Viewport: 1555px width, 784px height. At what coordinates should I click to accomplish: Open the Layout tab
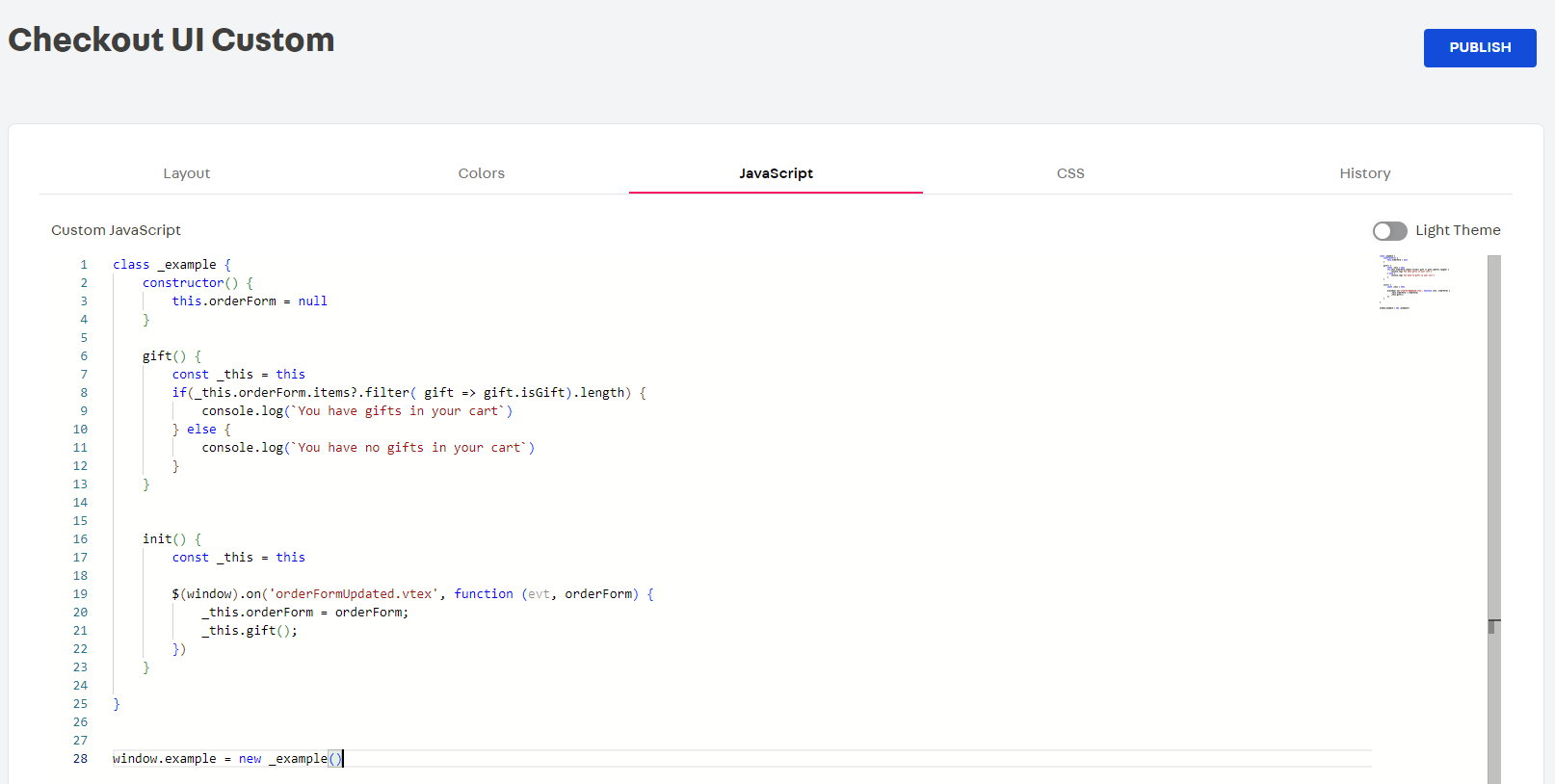click(x=186, y=173)
